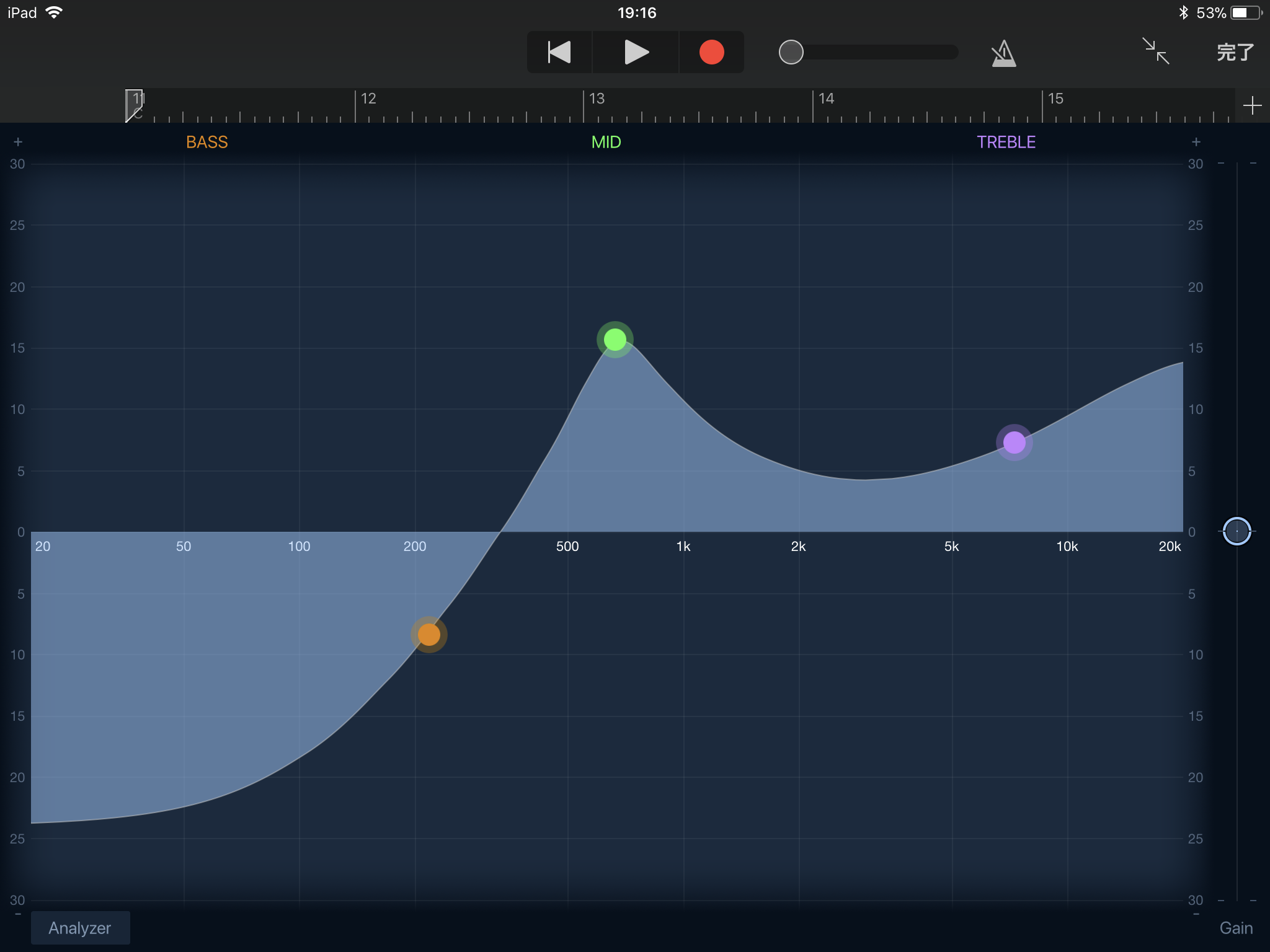The image size is (1270, 952).
Task: Click the Gain slider knob
Action: pos(1237,531)
